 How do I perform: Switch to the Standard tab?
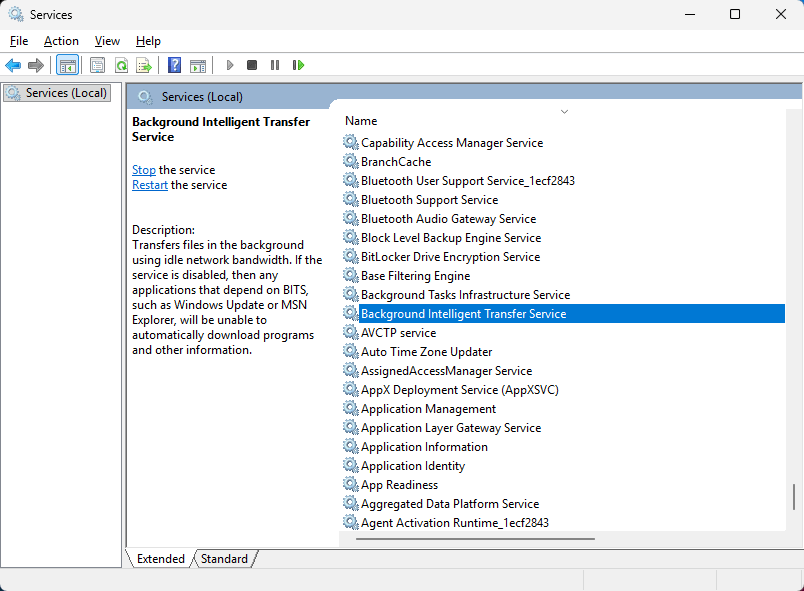coord(224,559)
